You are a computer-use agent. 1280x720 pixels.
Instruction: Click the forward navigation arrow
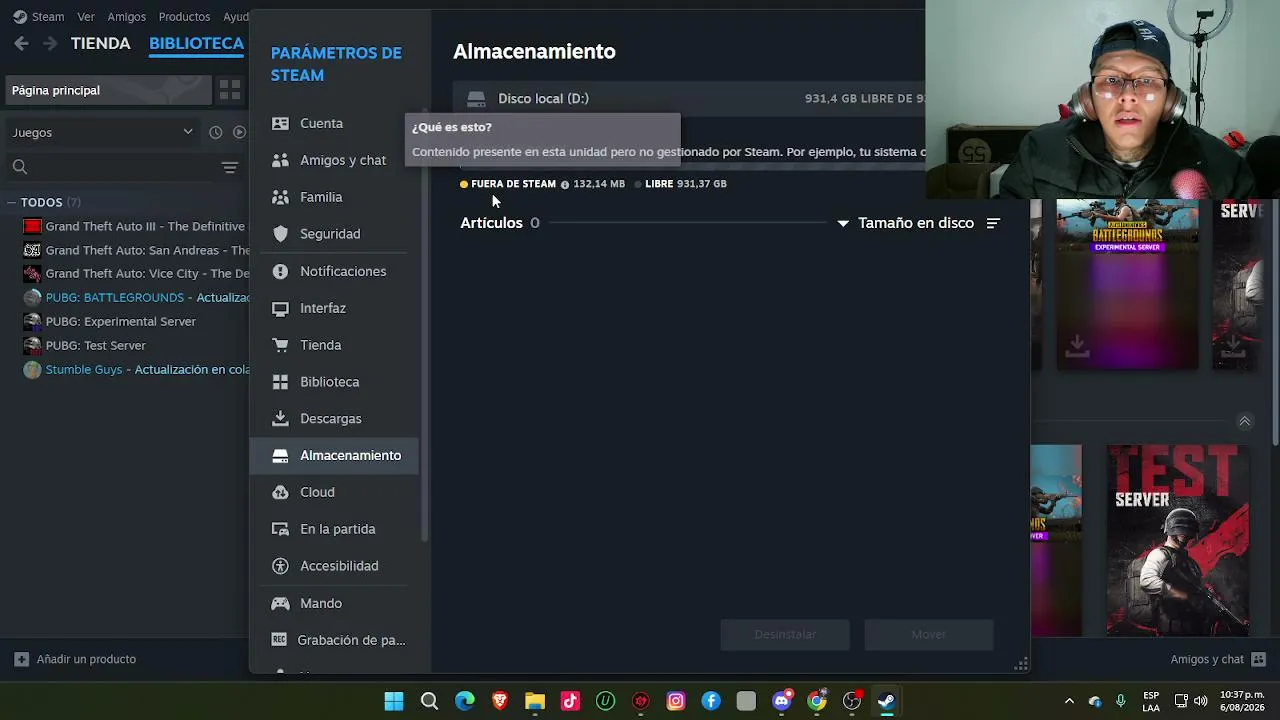pyautogui.click(x=49, y=43)
